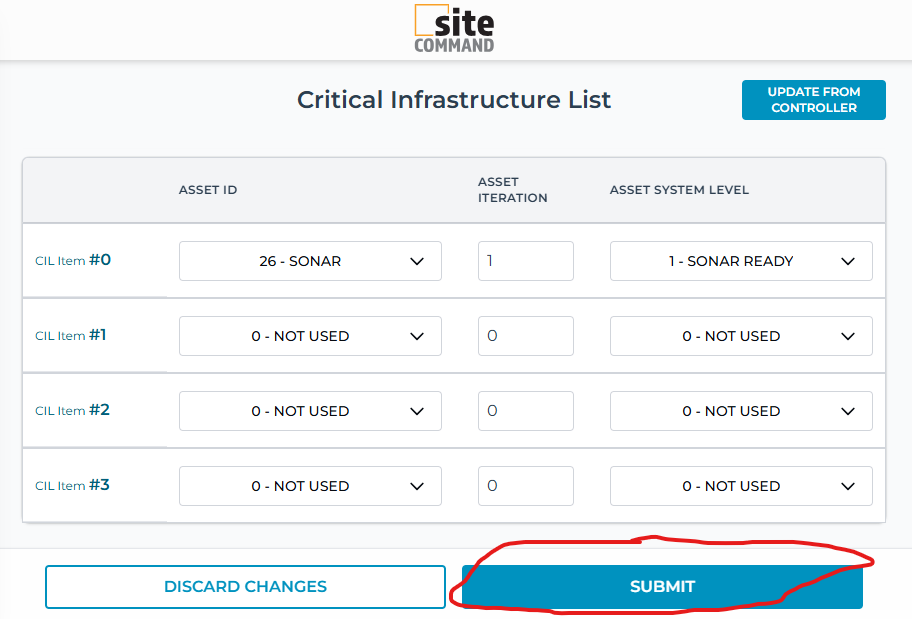912x619 pixels.
Task: Click the Discard Changes button
Action: point(245,587)
